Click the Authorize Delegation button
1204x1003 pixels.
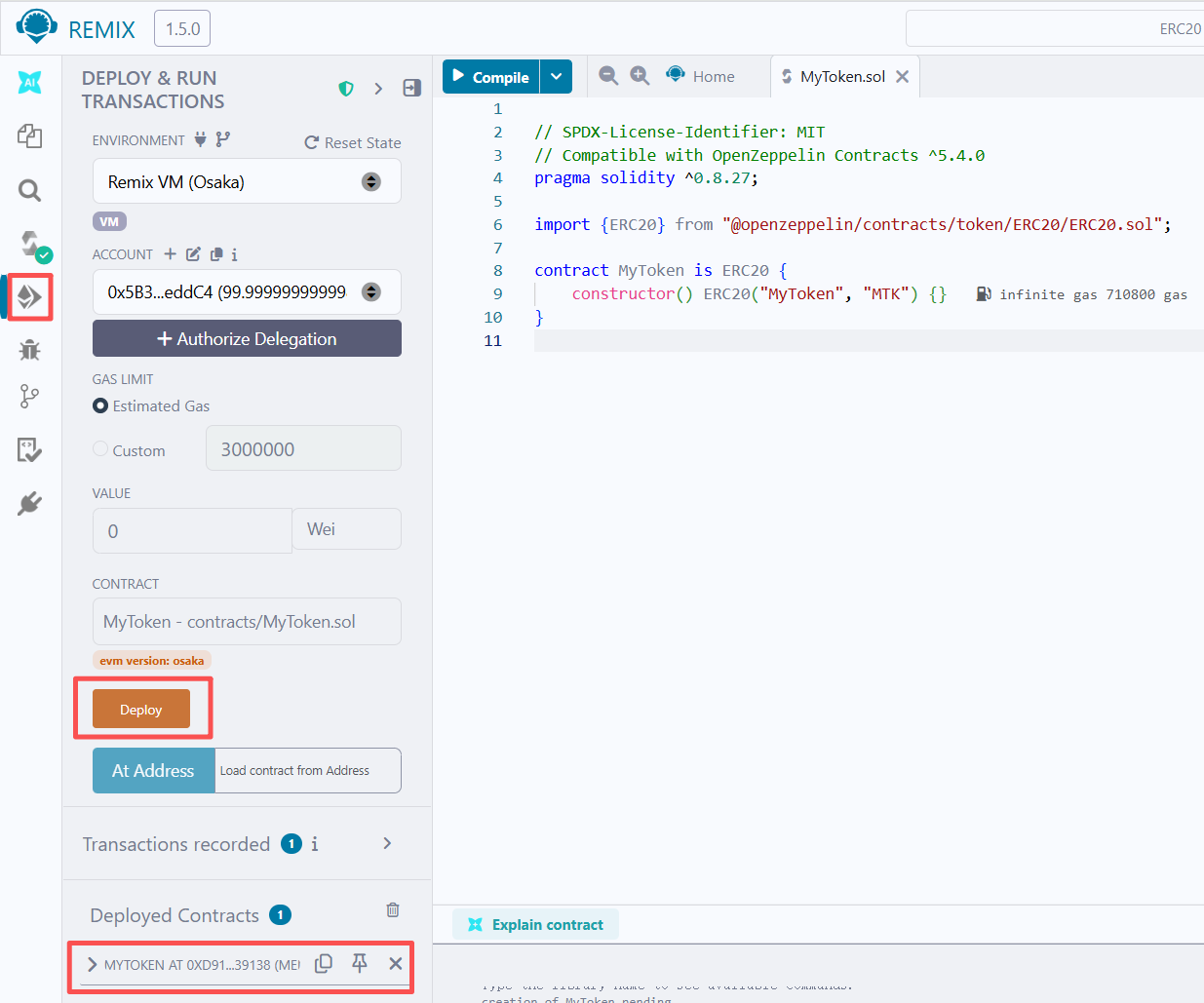(x=247, y=338)
